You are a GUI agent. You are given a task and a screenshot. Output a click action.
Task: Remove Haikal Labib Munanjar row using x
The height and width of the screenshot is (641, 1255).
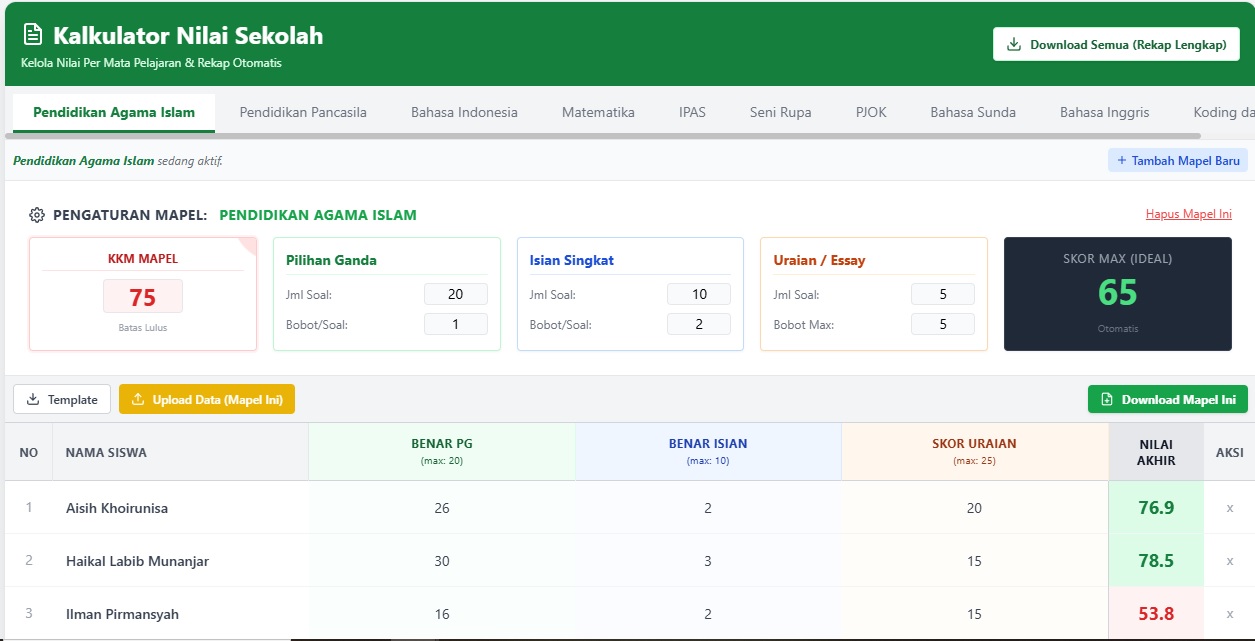1229,561
